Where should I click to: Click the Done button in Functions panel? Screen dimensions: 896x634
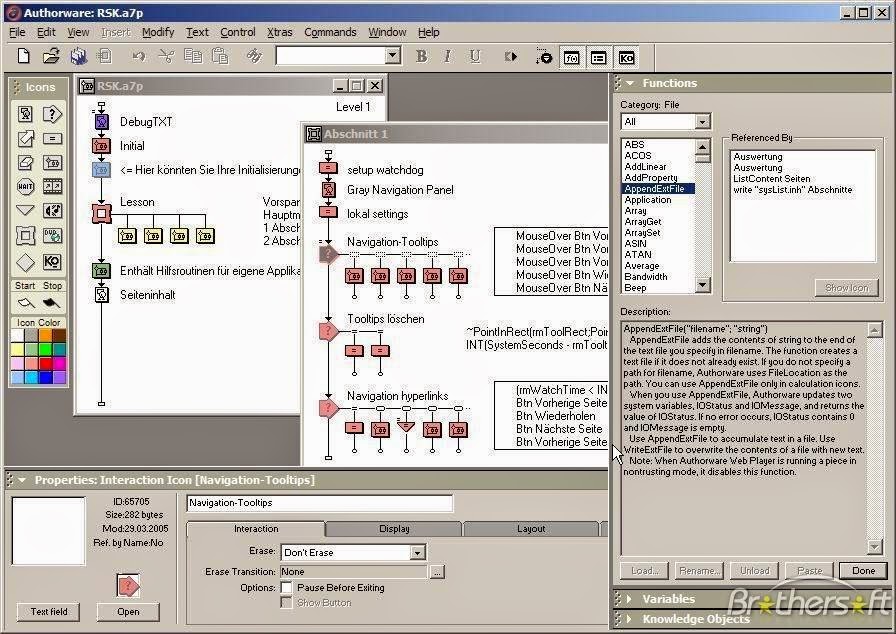click(x=862, y=570)
